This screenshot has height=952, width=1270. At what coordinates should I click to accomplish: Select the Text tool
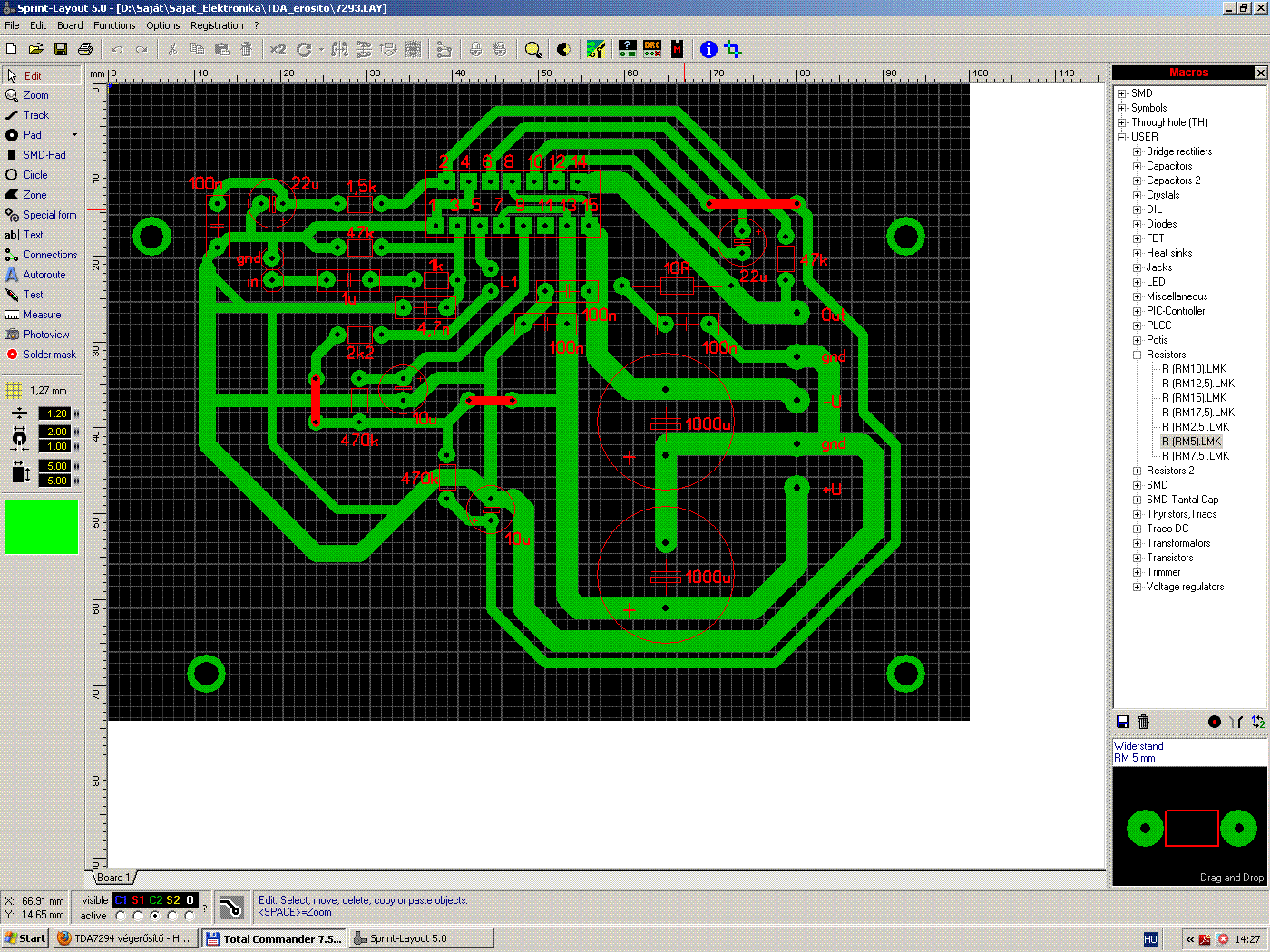coord(42,235)
